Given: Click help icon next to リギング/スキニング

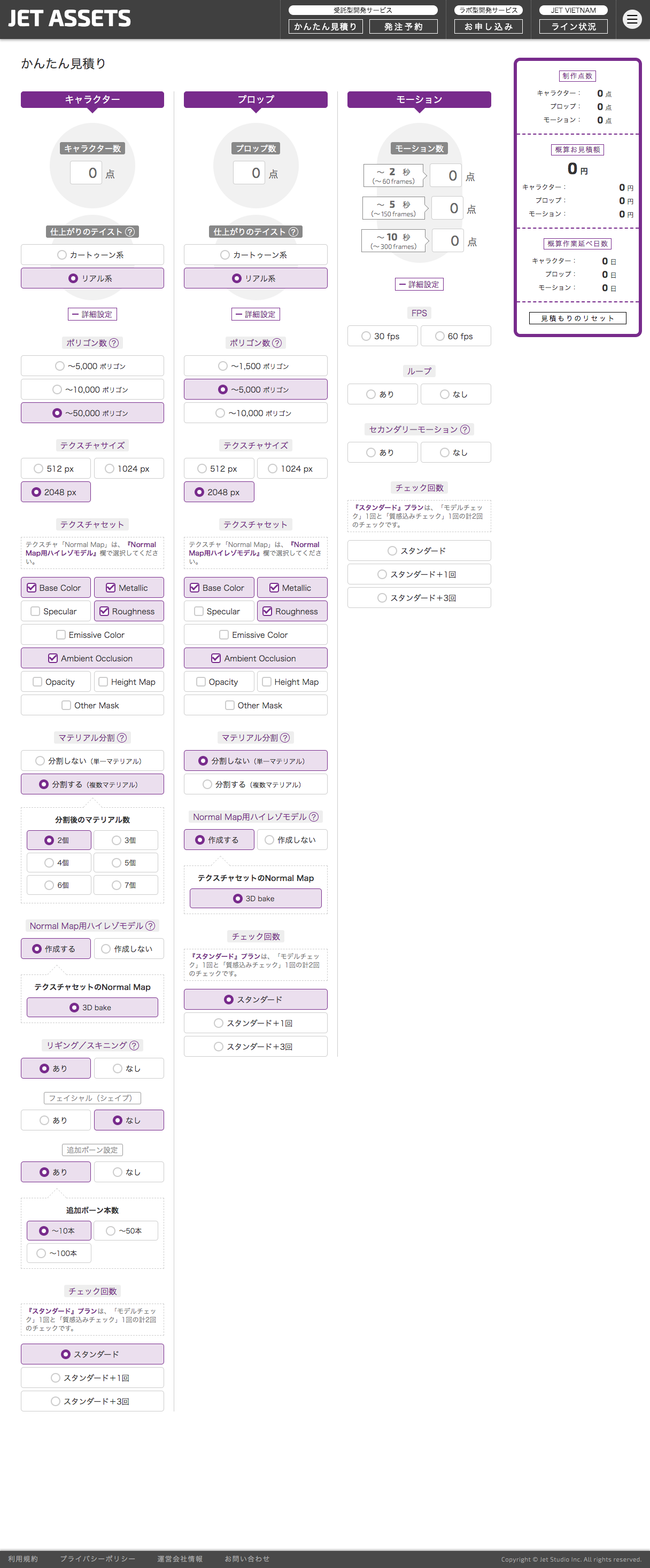Looking at the screenshot, I should pyautogui.click(x=134, y=1045).
